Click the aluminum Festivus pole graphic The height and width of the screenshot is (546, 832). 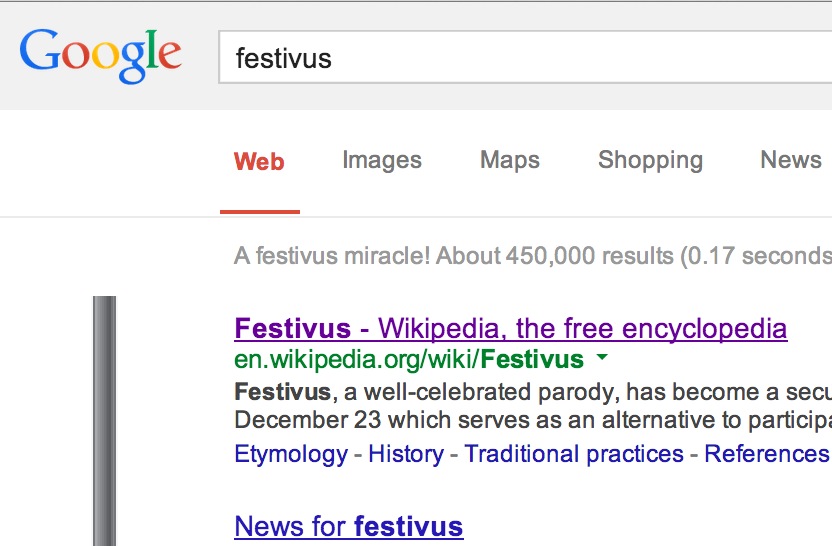(104, 420)
